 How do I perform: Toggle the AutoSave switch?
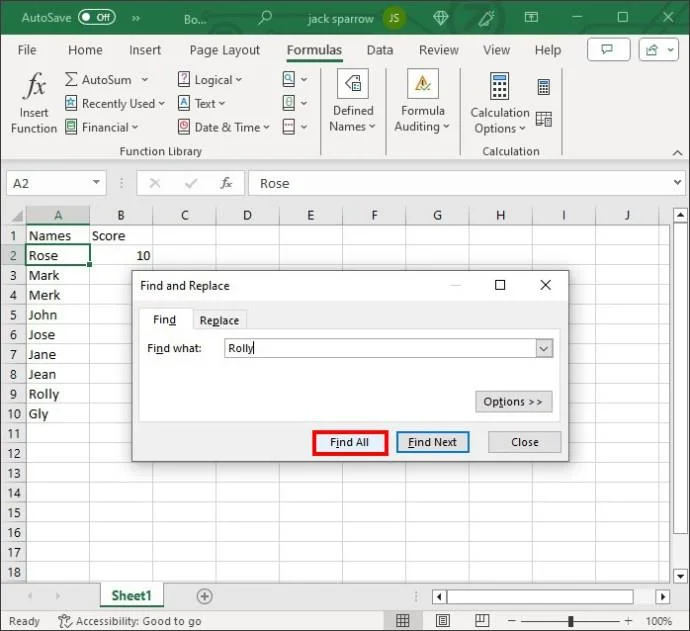tap(96, 17)
